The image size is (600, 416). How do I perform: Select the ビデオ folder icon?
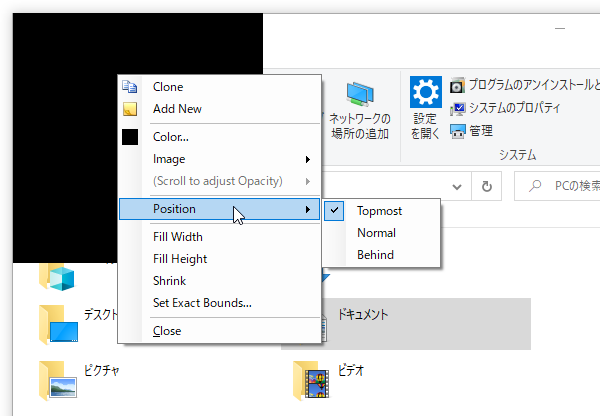coord(311,381)
